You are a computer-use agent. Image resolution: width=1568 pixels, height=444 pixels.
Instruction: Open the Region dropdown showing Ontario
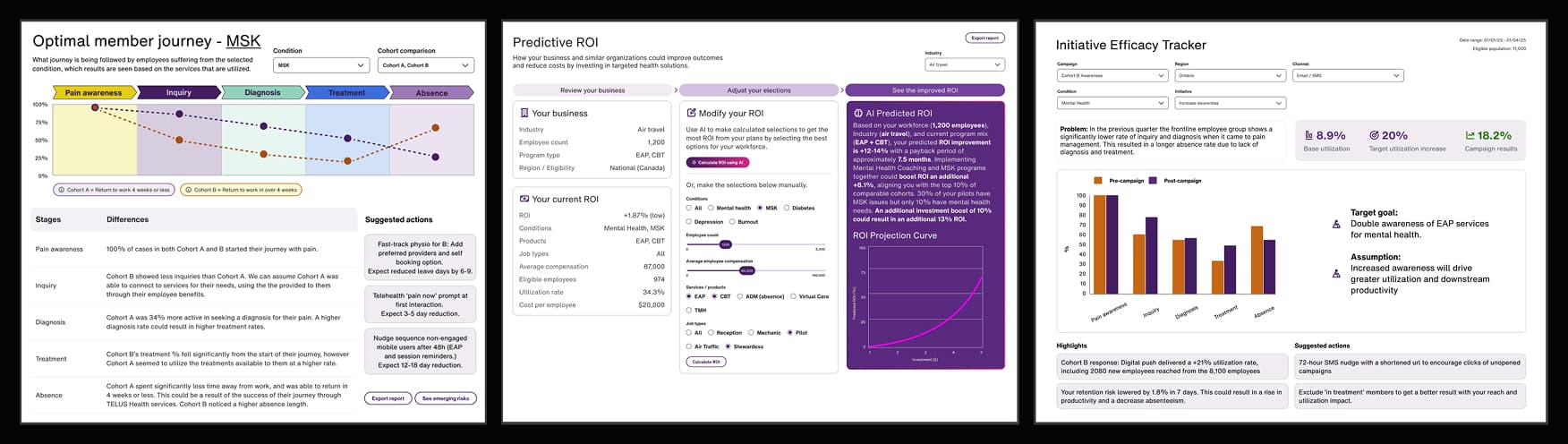1231,75
